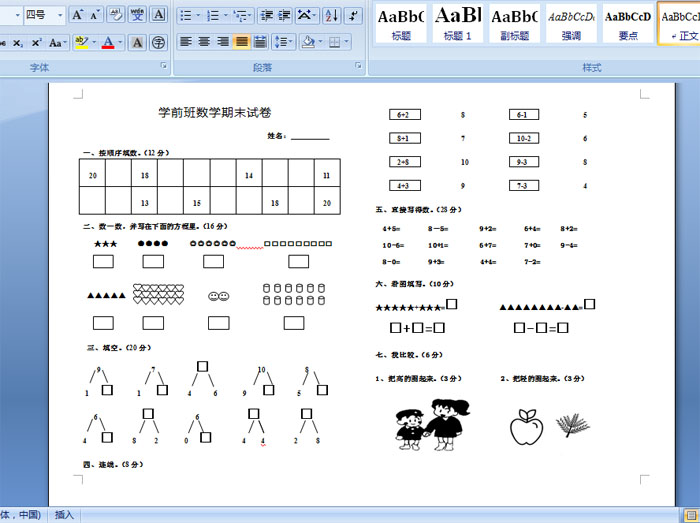The height and width of the screenshot is (523, 700).
Task: Click the answer box under the three stars
Action: tap(103, 262)
